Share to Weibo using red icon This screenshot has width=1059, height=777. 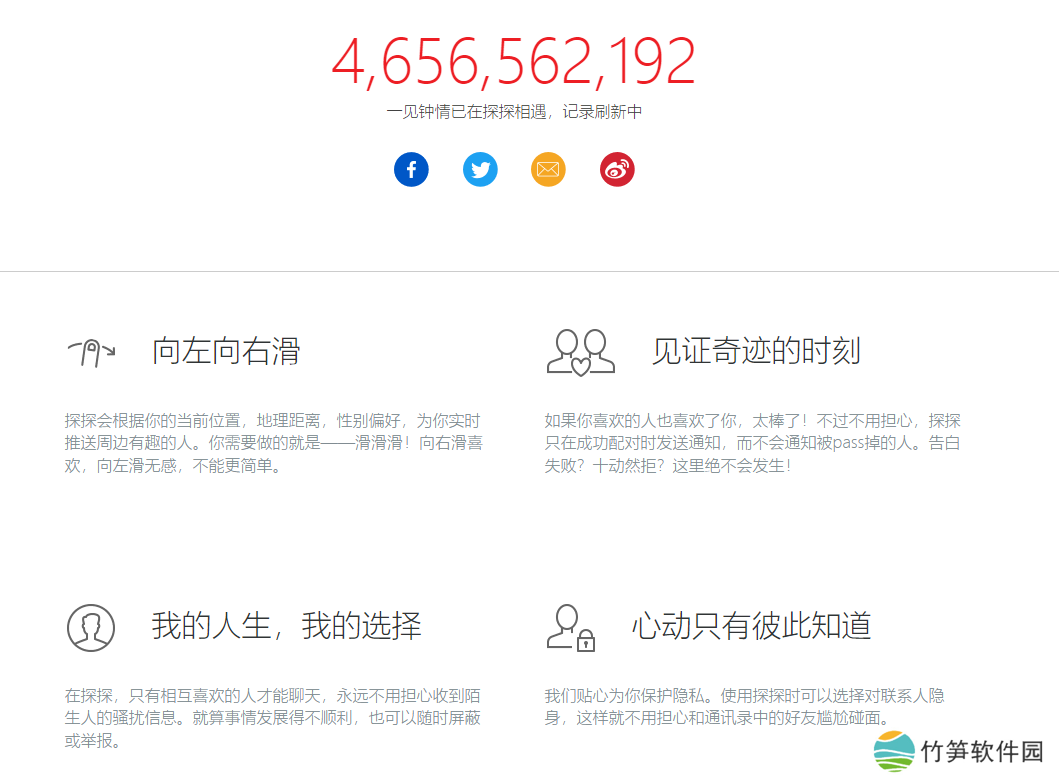coord(617,169)
